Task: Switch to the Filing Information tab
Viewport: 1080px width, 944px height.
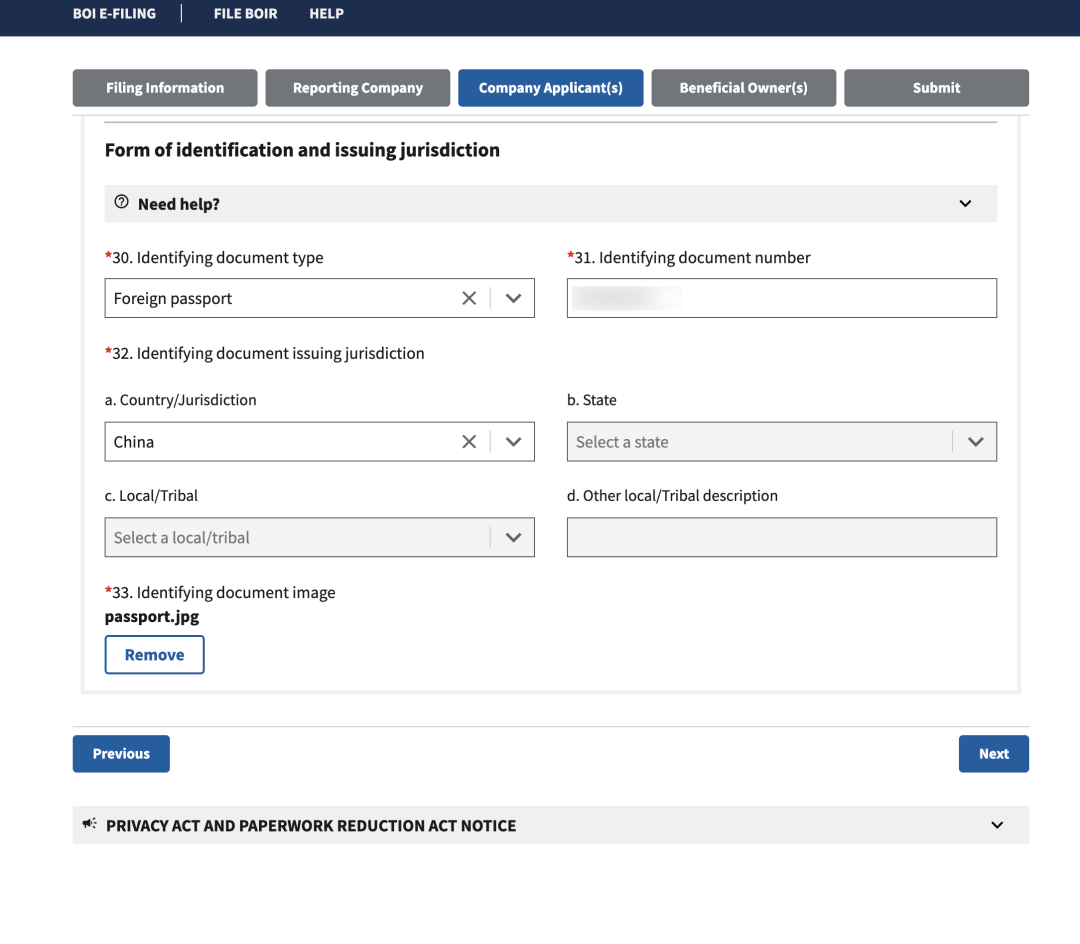Action: click(165, 88)
